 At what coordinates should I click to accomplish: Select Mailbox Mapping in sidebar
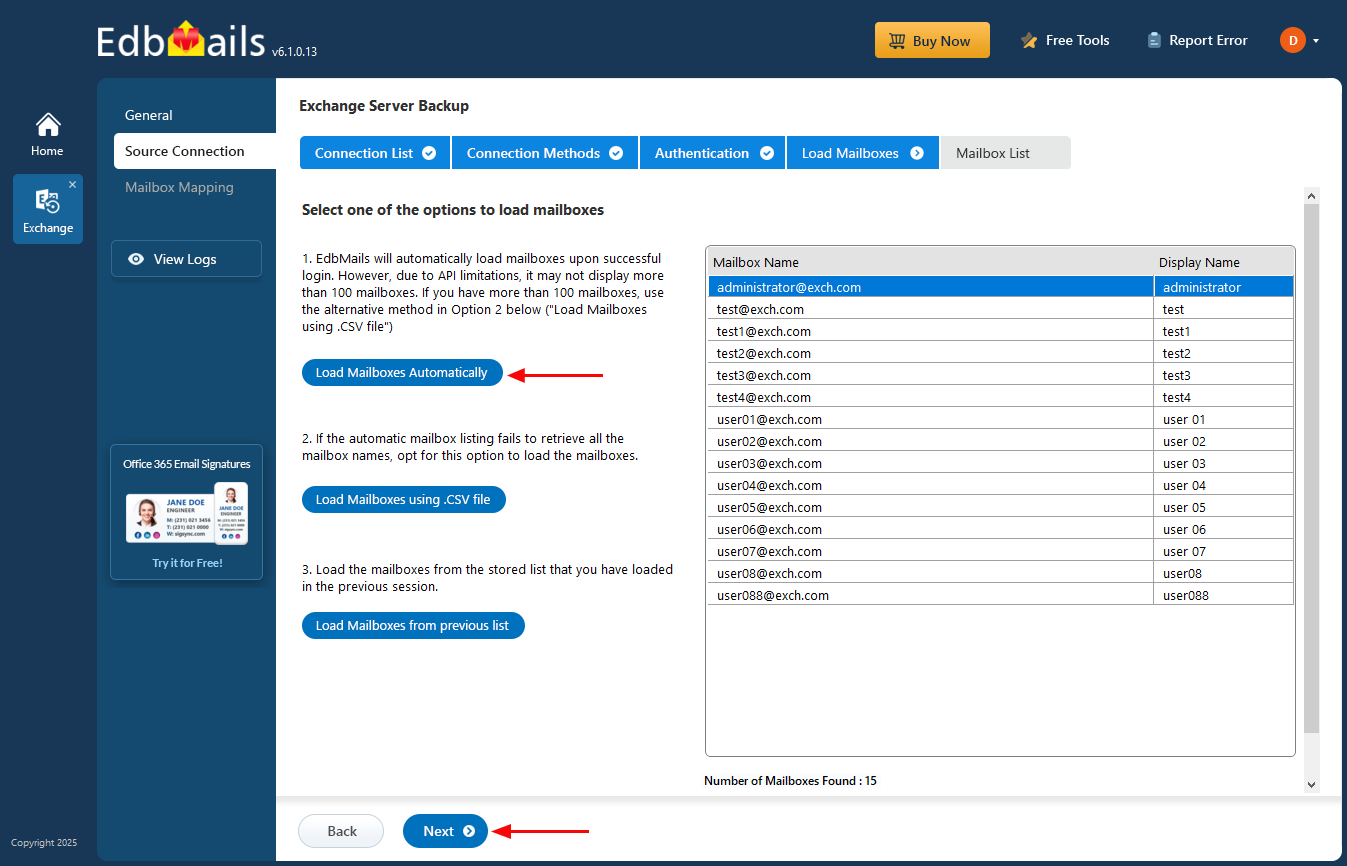(179, 187)
